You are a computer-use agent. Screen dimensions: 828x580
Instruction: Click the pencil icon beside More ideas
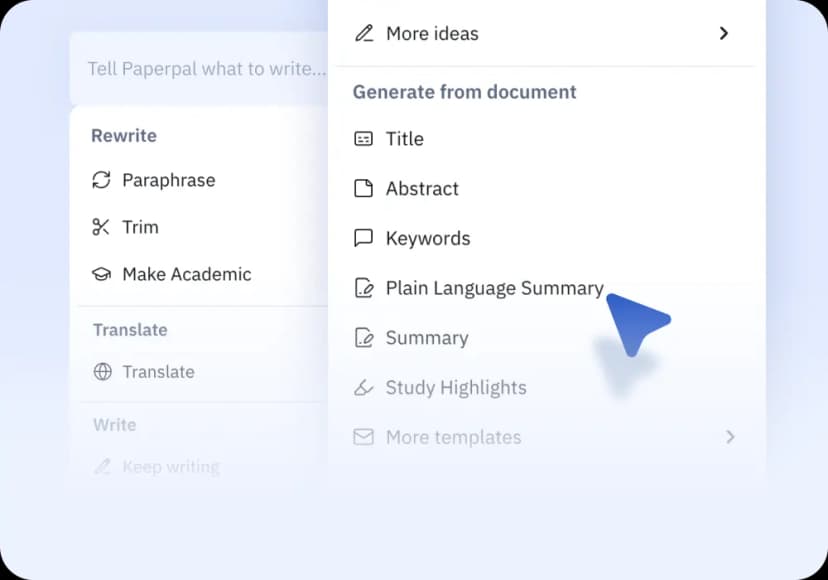click(364, 33)
